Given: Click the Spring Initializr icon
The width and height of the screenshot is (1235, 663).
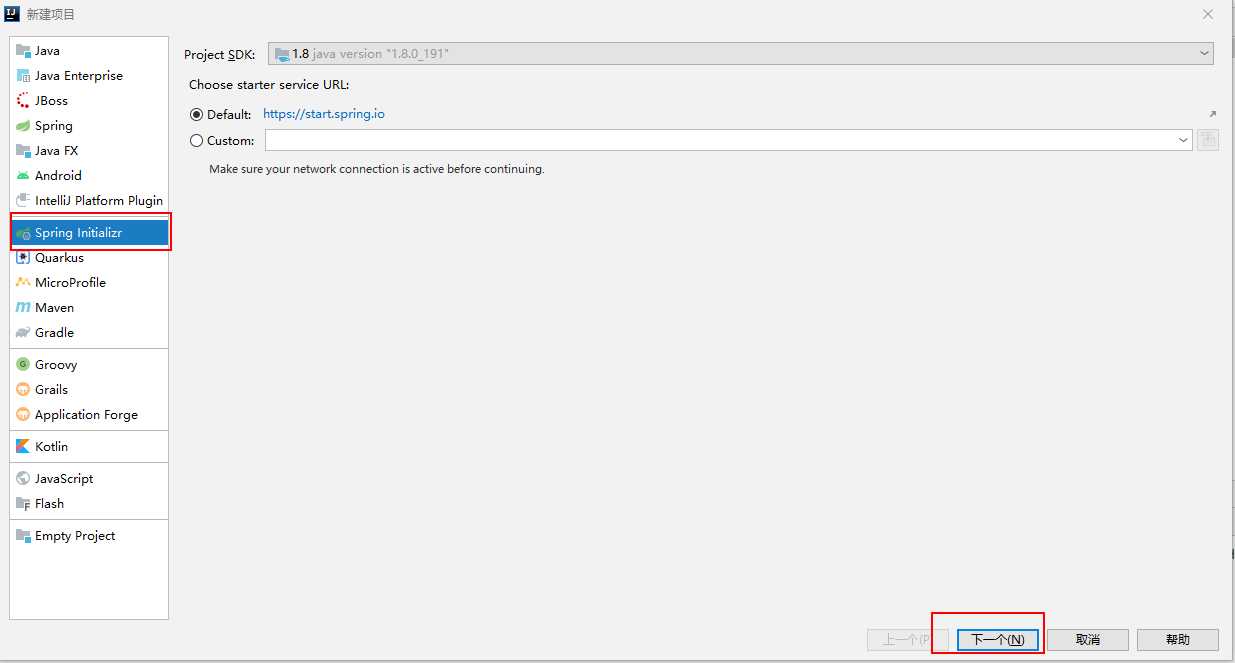Looking at the screenshot, I should click(x=24, y=233).
